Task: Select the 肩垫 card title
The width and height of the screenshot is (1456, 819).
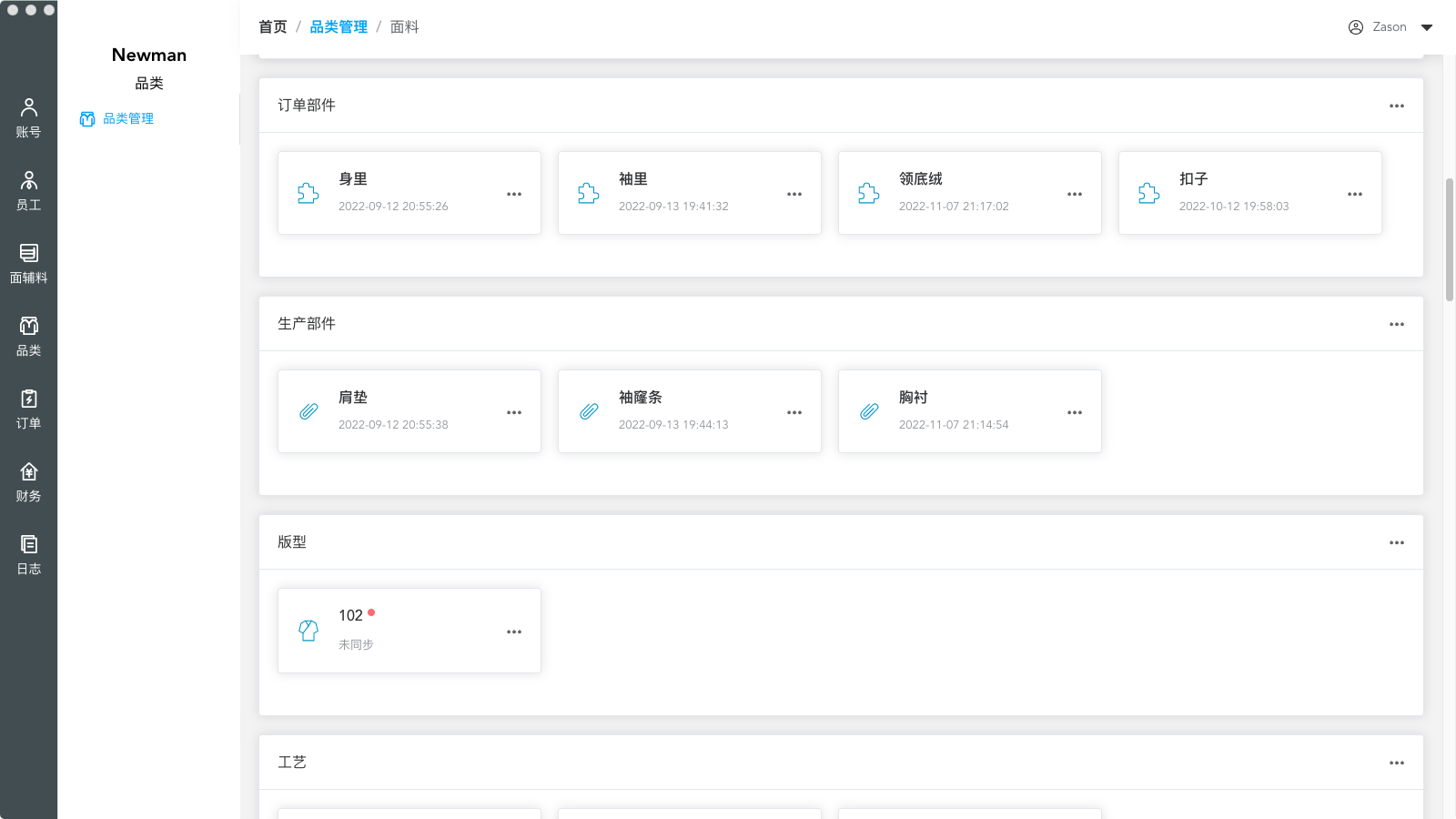Action: coord(353,398)
